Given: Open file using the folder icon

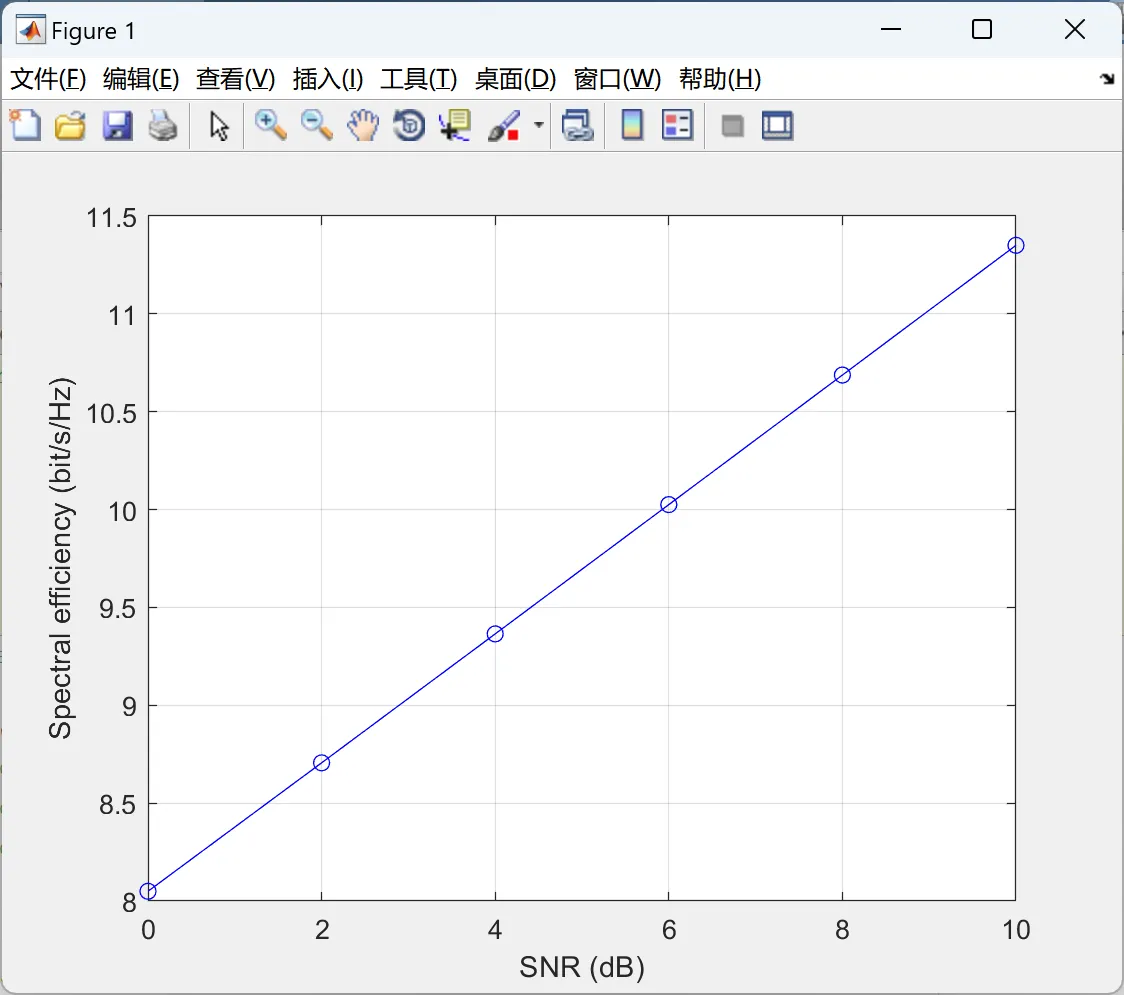Looking at the screenshot, I should point(70,125).
